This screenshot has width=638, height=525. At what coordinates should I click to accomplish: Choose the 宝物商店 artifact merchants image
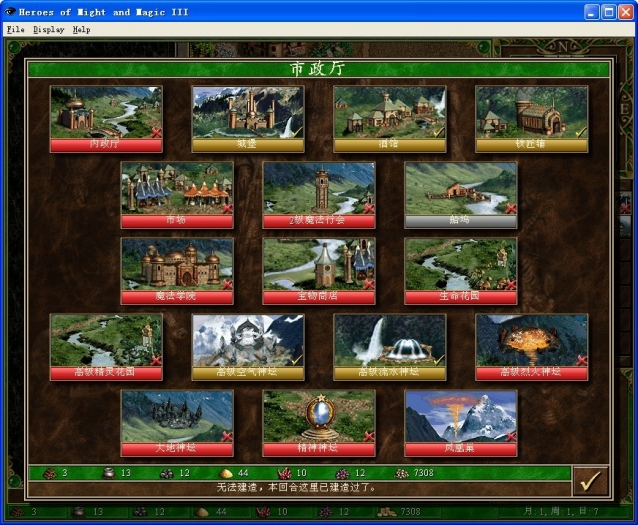click(x=319, y=265)
